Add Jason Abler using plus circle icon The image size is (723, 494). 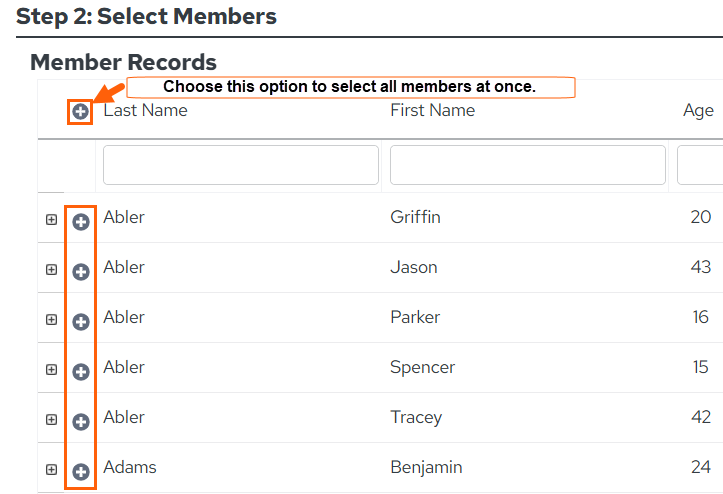point(81,272)
